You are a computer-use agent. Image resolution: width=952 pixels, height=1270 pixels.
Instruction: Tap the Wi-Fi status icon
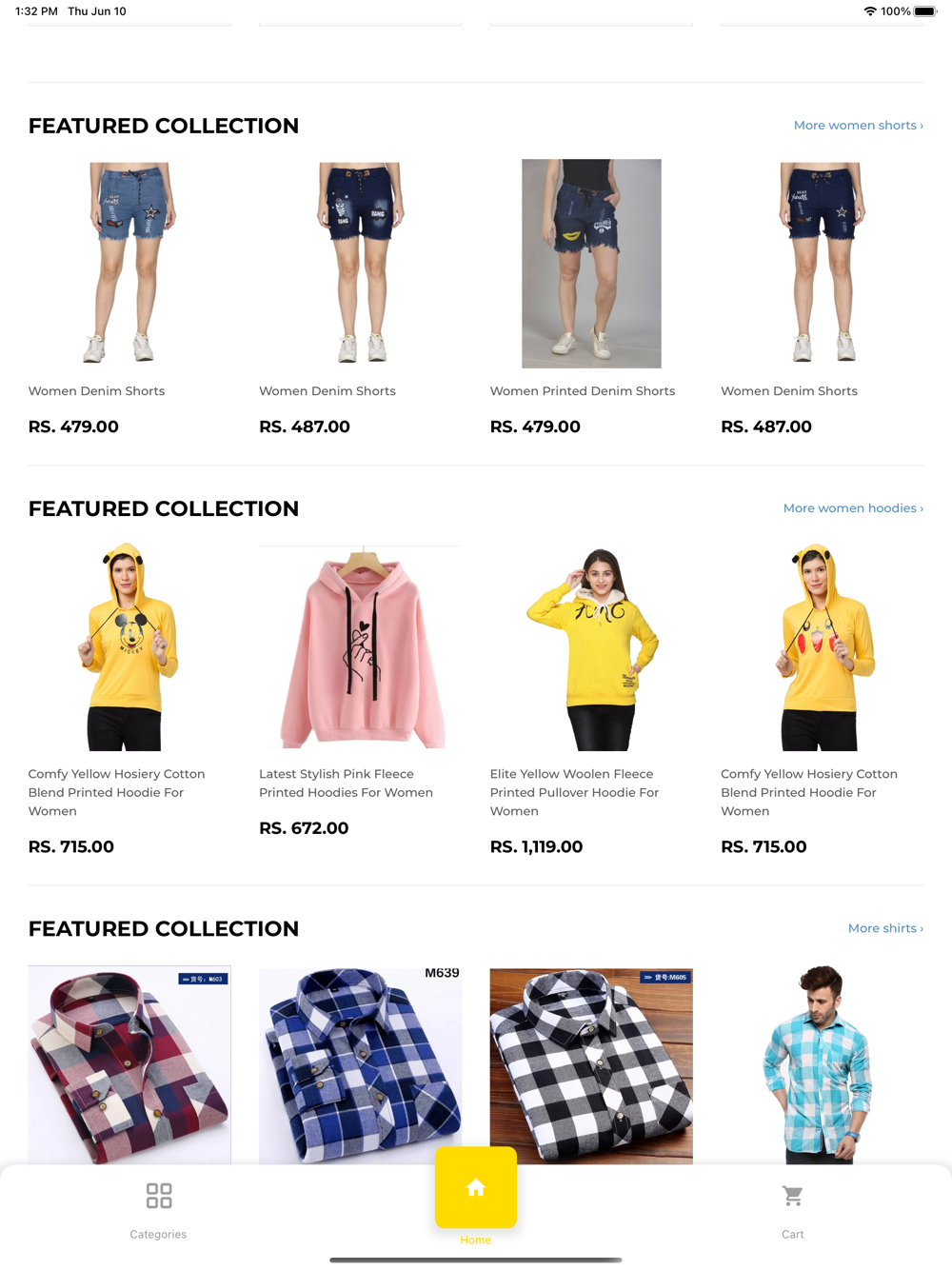pyautogui.click(x=870, y=11)
